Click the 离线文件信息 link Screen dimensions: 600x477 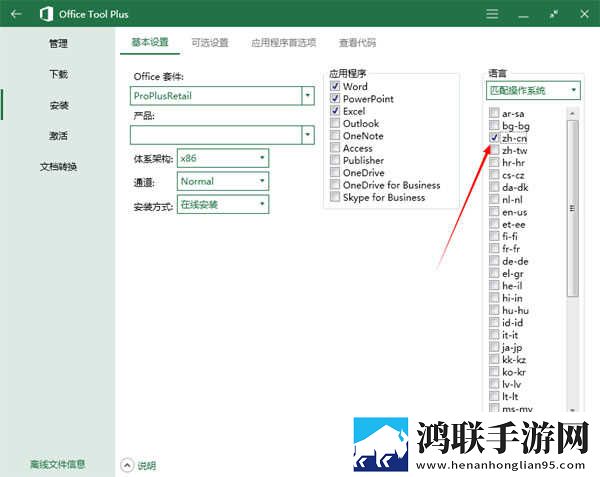(58, 464)
